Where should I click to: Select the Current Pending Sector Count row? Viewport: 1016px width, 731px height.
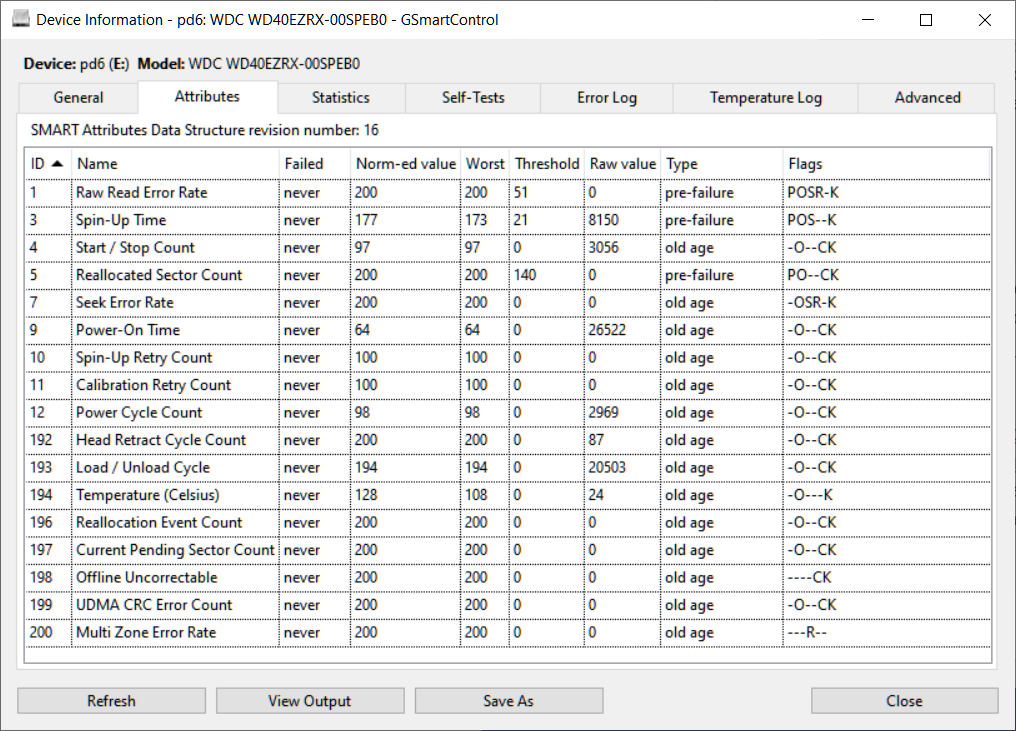pyautogui.click(x=508, y=550)
